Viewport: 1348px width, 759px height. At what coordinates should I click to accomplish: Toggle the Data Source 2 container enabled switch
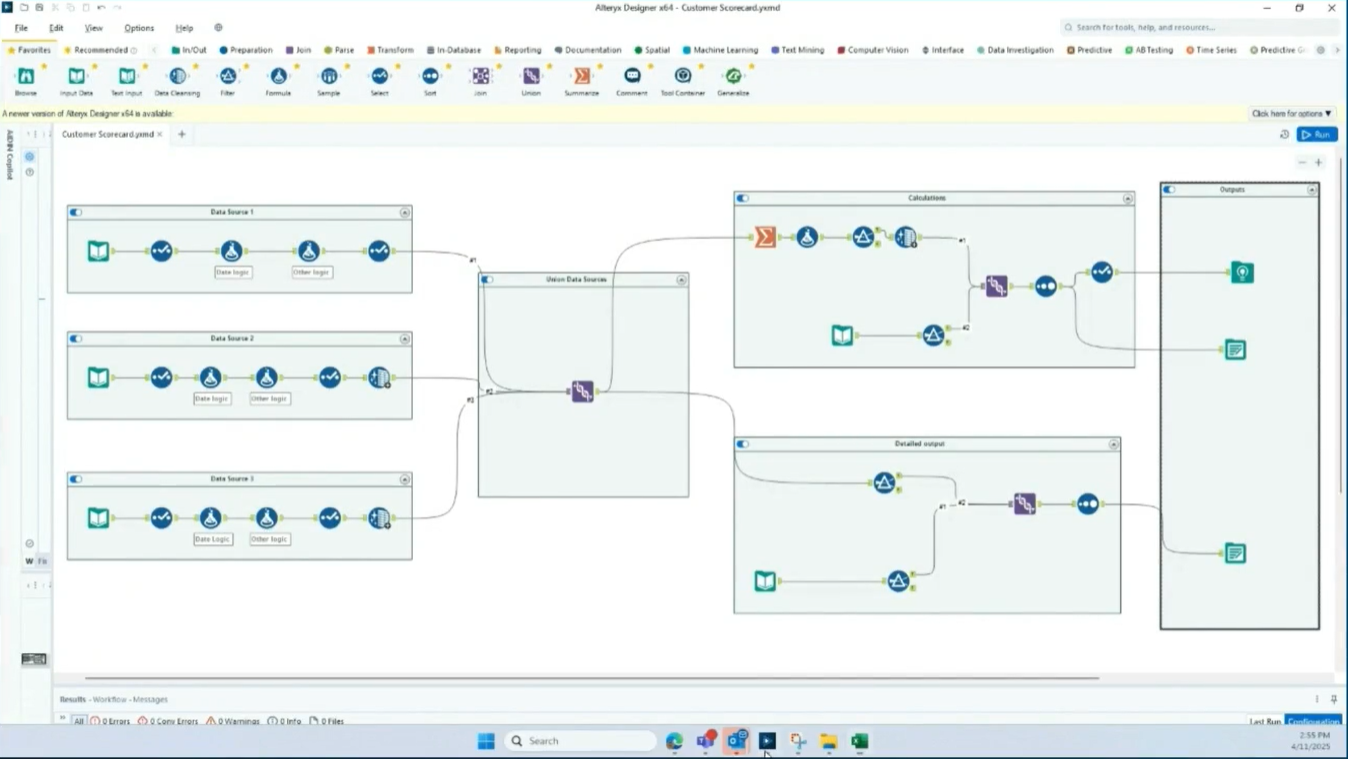76,339
